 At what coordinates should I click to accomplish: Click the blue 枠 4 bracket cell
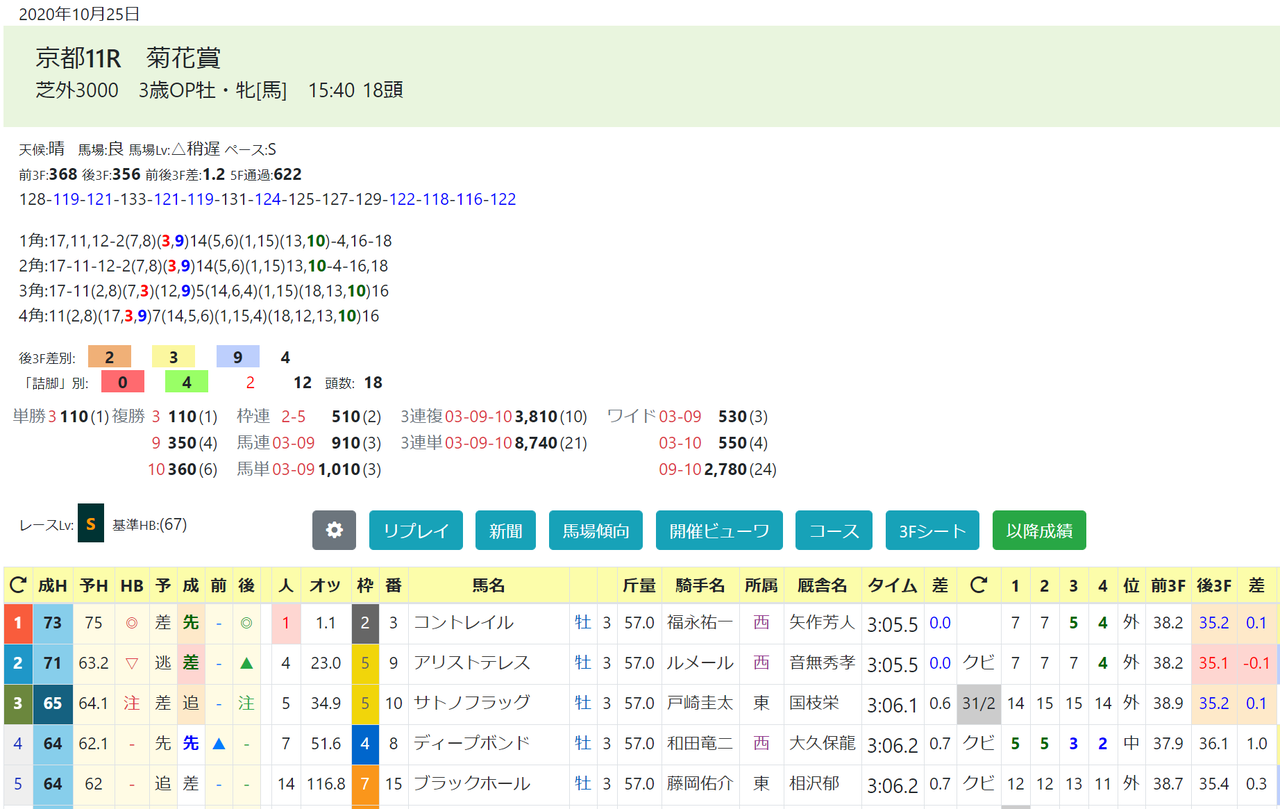(x=364, y=743)
